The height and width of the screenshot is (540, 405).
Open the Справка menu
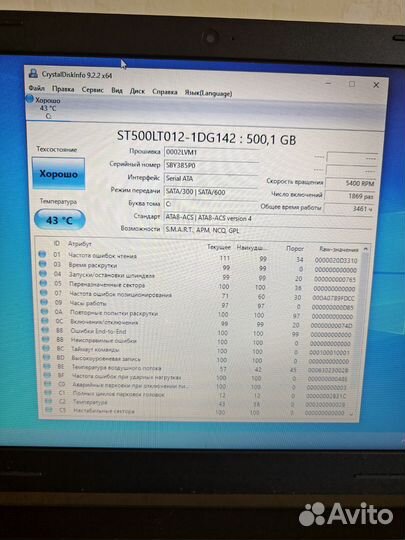click(x=165, y=92)
